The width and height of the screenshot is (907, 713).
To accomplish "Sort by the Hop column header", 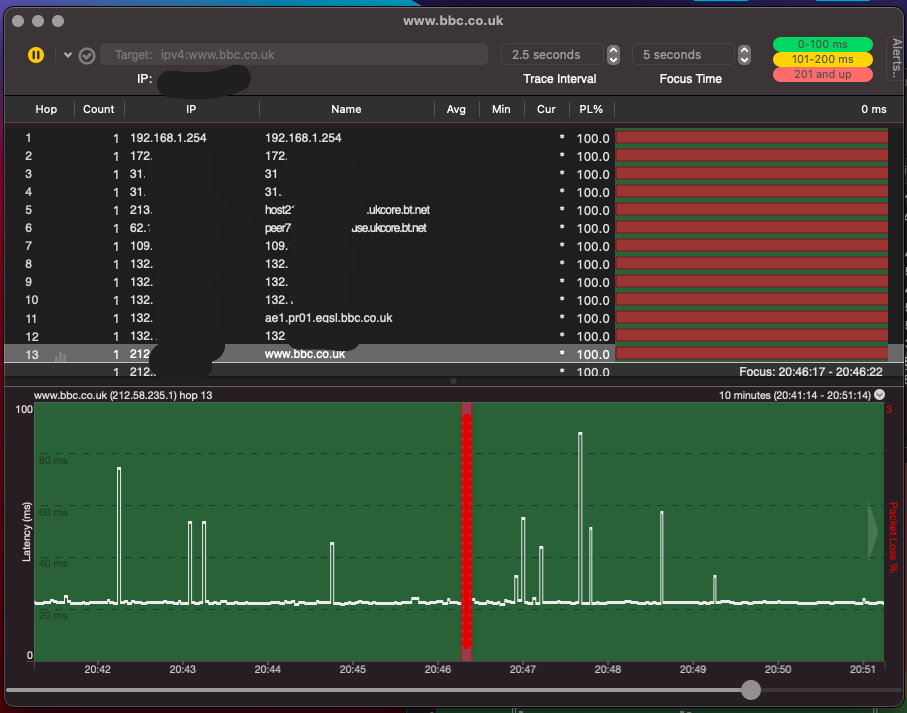I will (46, 109).
